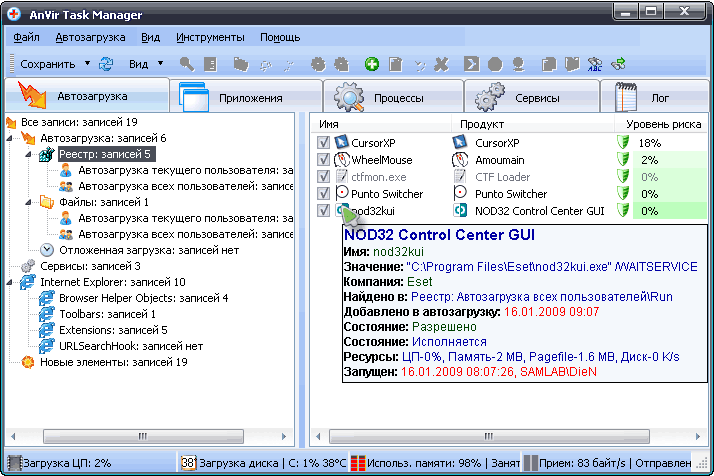Click the right list panel horizontal scrollbar thumb
This screenshot has height=476, width=714.
[489, 436]
